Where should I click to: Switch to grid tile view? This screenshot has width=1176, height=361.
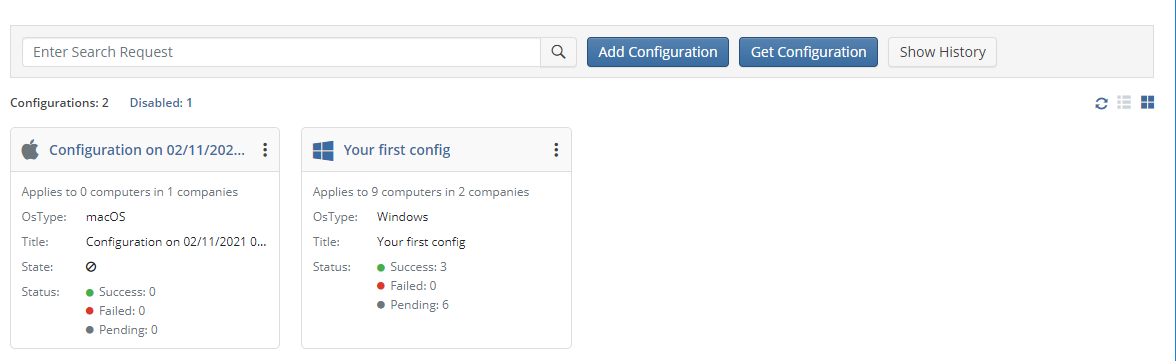coord(1147,103)
